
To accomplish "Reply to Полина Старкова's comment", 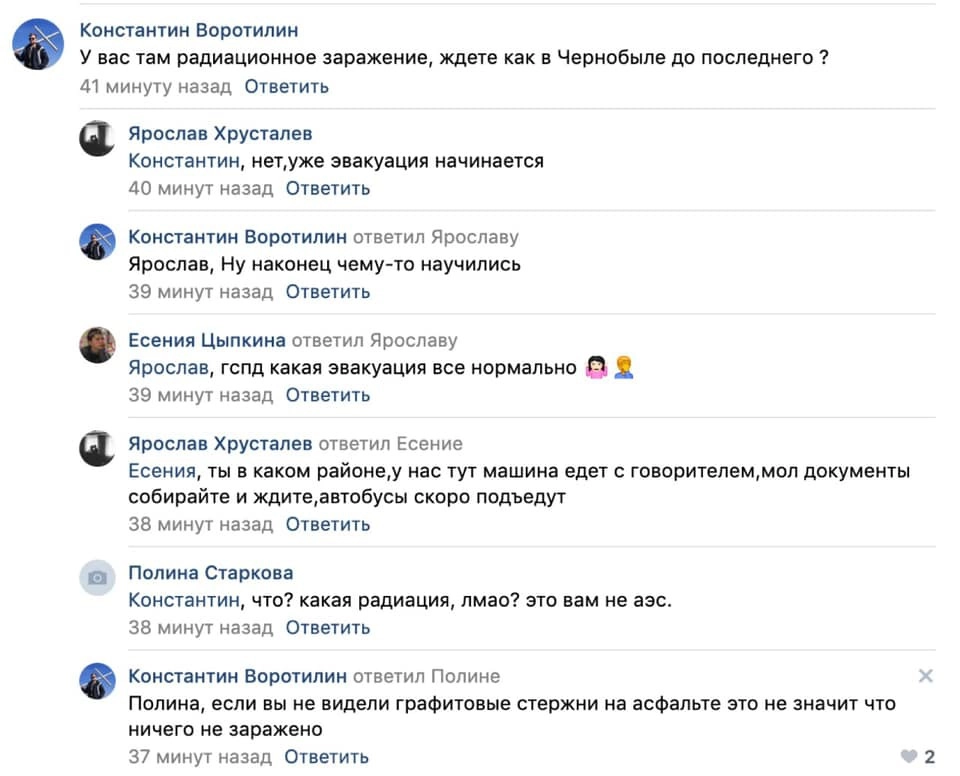I will click(x=328, y=628).
